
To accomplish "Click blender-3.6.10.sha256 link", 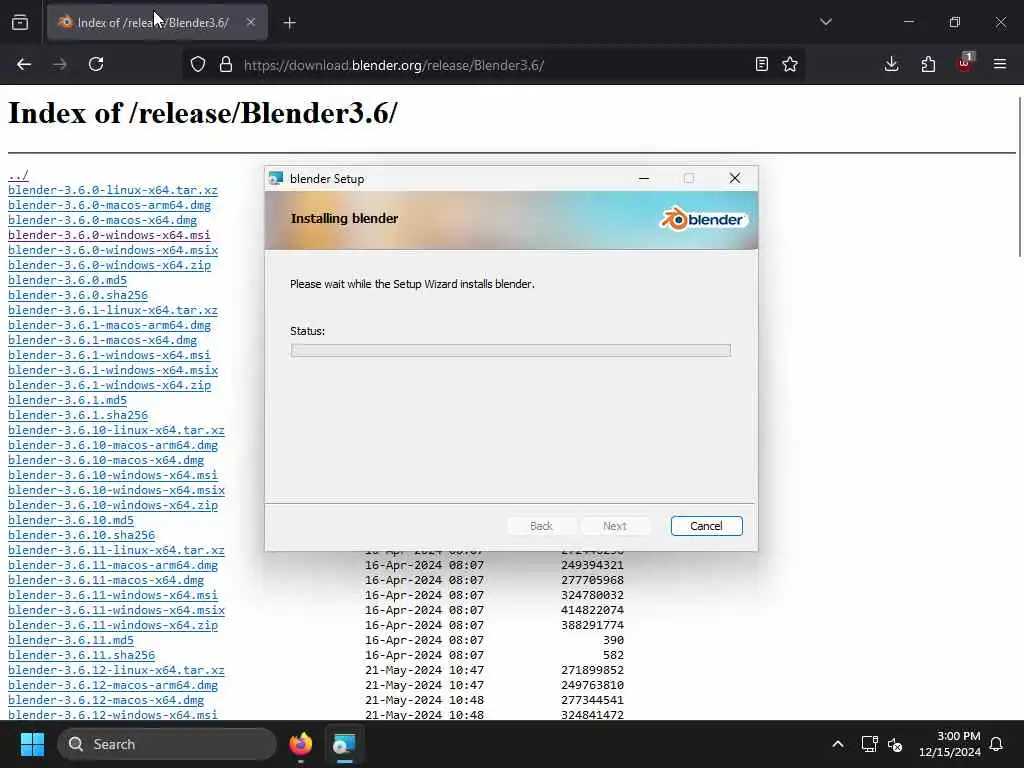I will [82, 536].
